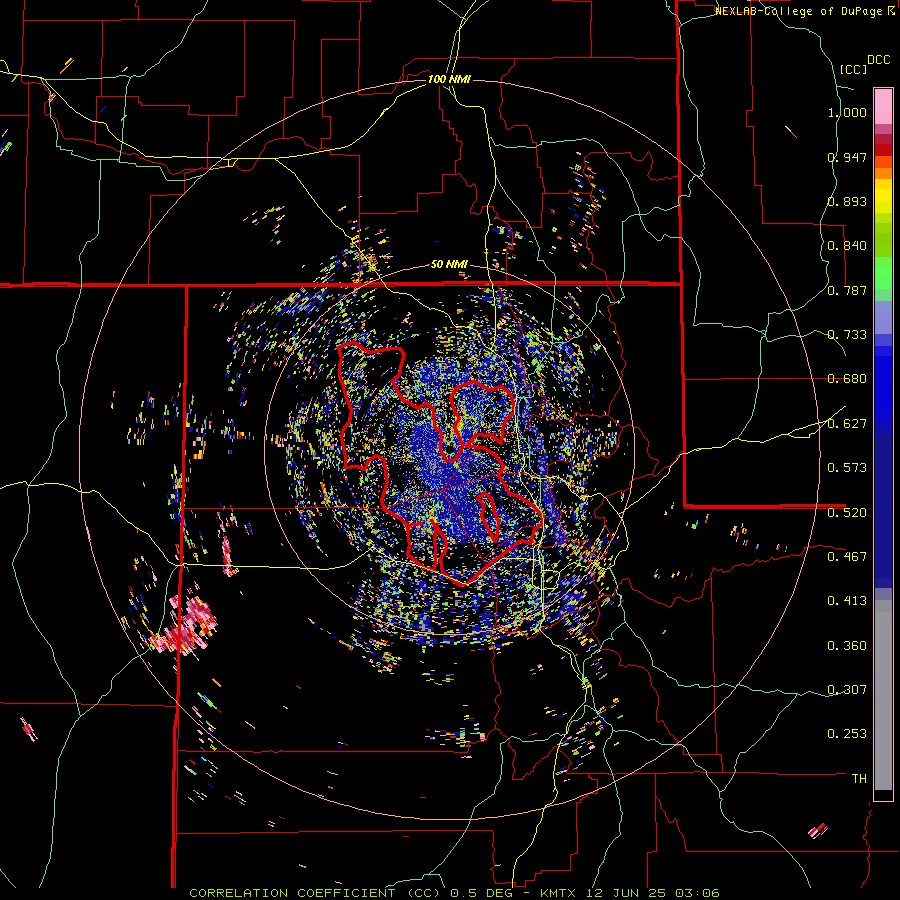Click the DCC legend label
The width and height of the screenshot is (900, 900).
click(879, 60)
